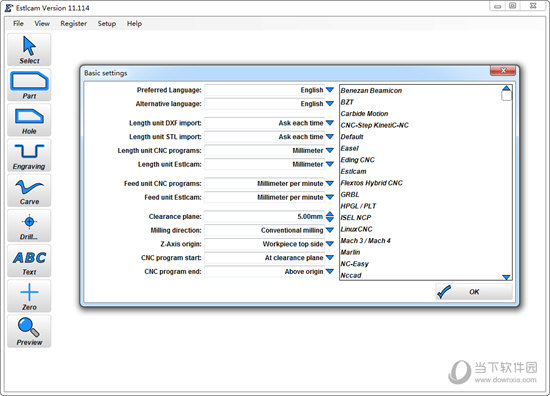The image size is (550, 396).
Task: Select Eding CNC in the list
Action: [x=357, y=160]
